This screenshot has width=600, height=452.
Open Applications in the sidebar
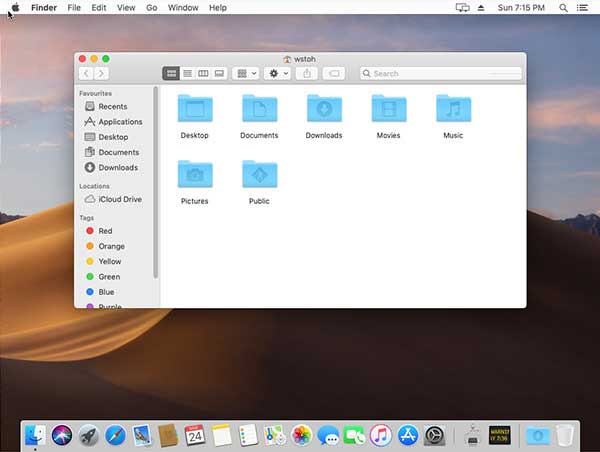click(x=113, y=122)
